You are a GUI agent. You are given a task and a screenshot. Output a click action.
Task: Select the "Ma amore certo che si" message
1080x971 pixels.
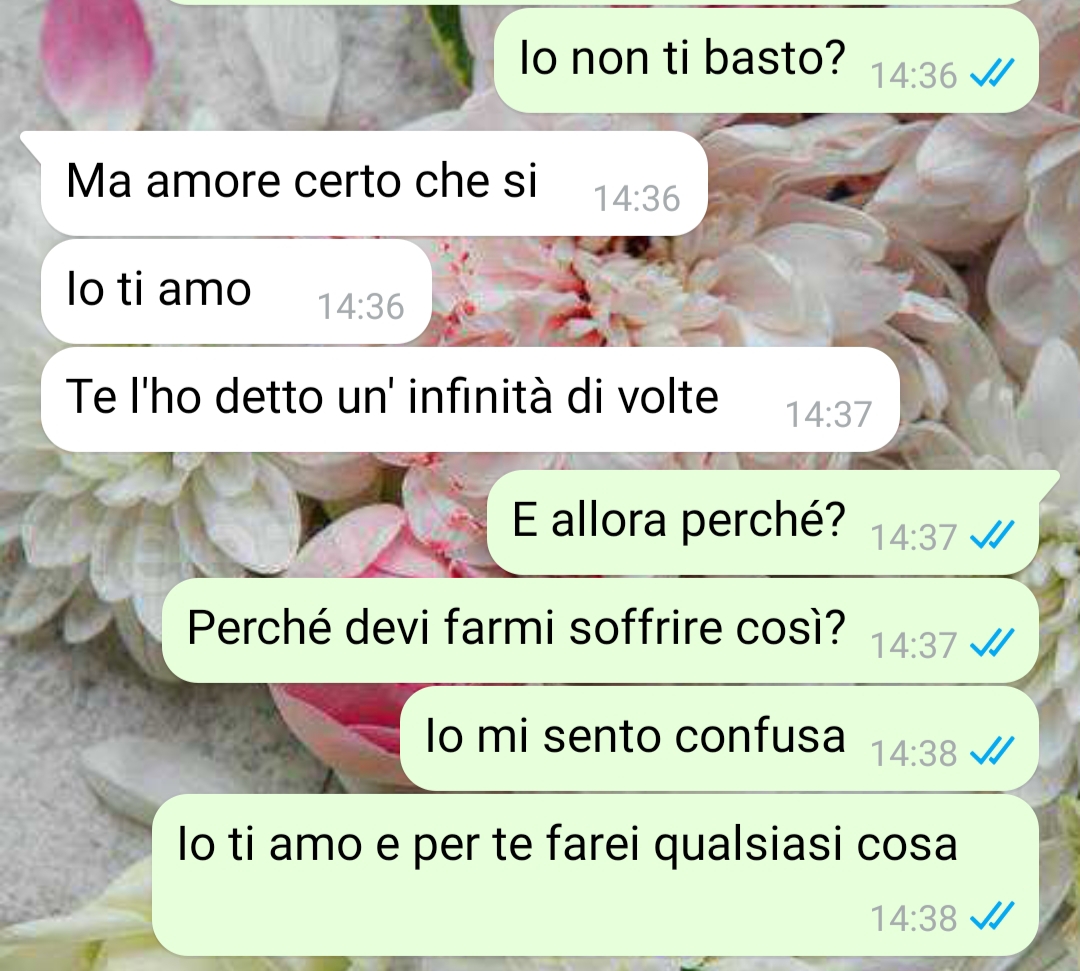click(x=374, y=183)
